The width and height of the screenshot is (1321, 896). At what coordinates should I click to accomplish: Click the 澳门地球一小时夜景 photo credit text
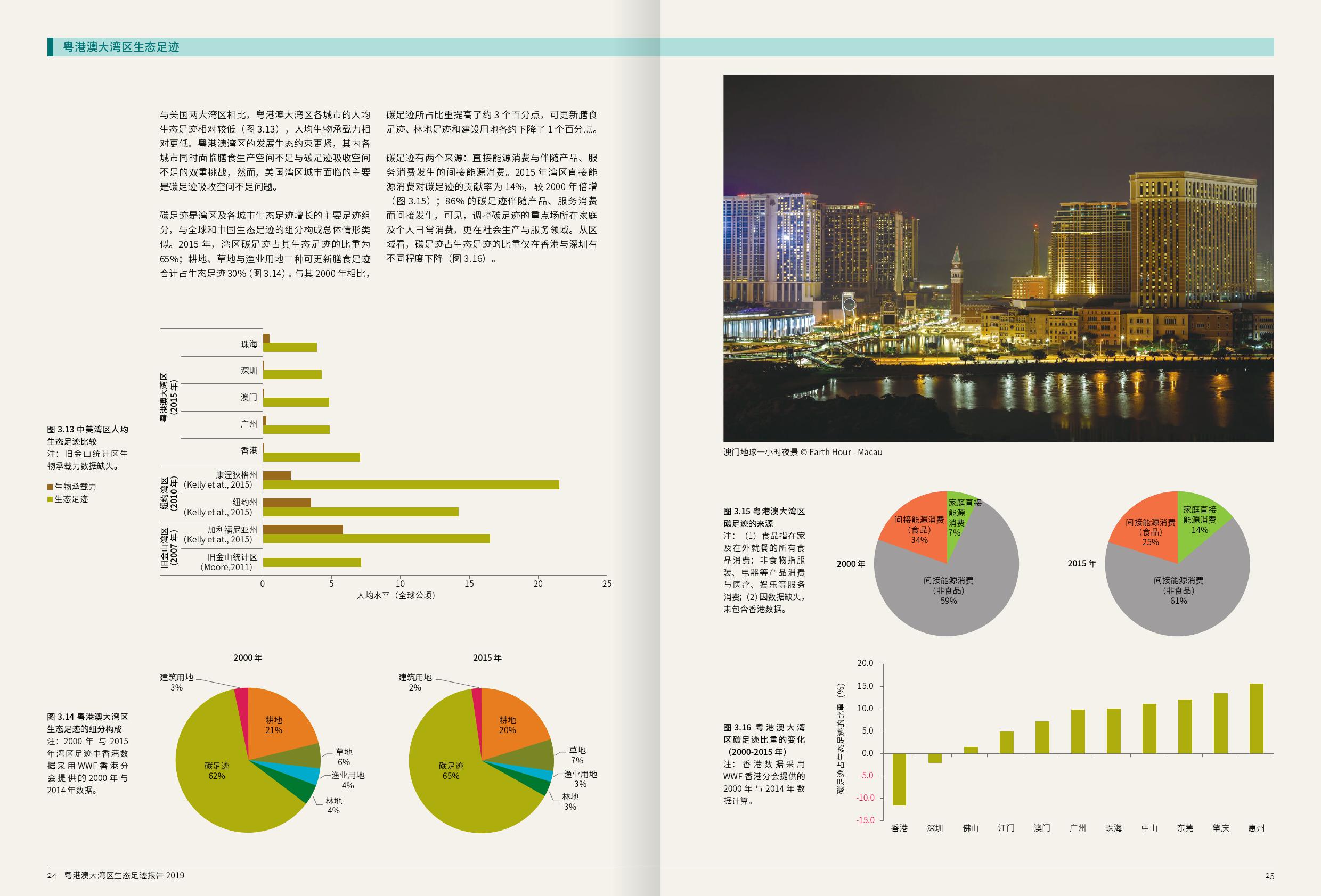click(802, 453)
